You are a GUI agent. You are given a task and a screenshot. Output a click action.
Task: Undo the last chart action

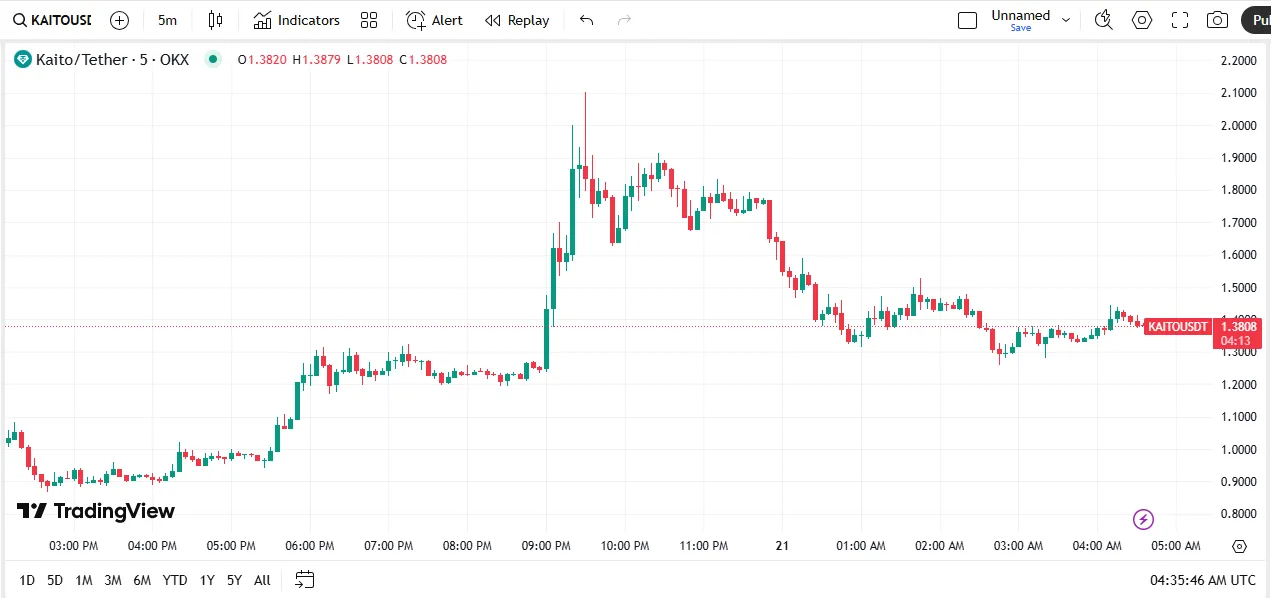pyautogui.click(x=586, y=20)
